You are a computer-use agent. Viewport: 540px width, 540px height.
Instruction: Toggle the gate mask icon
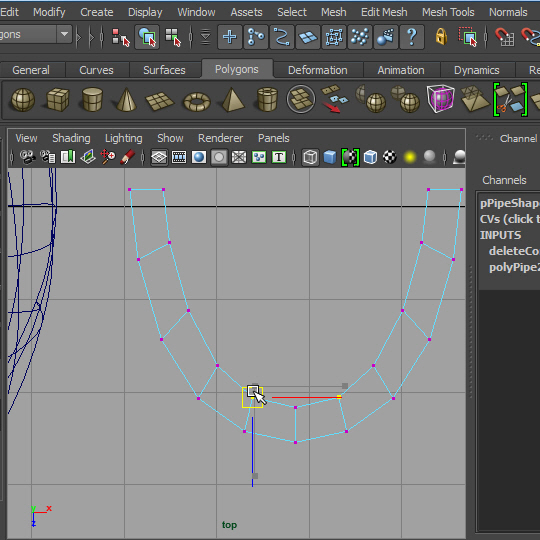219,157
